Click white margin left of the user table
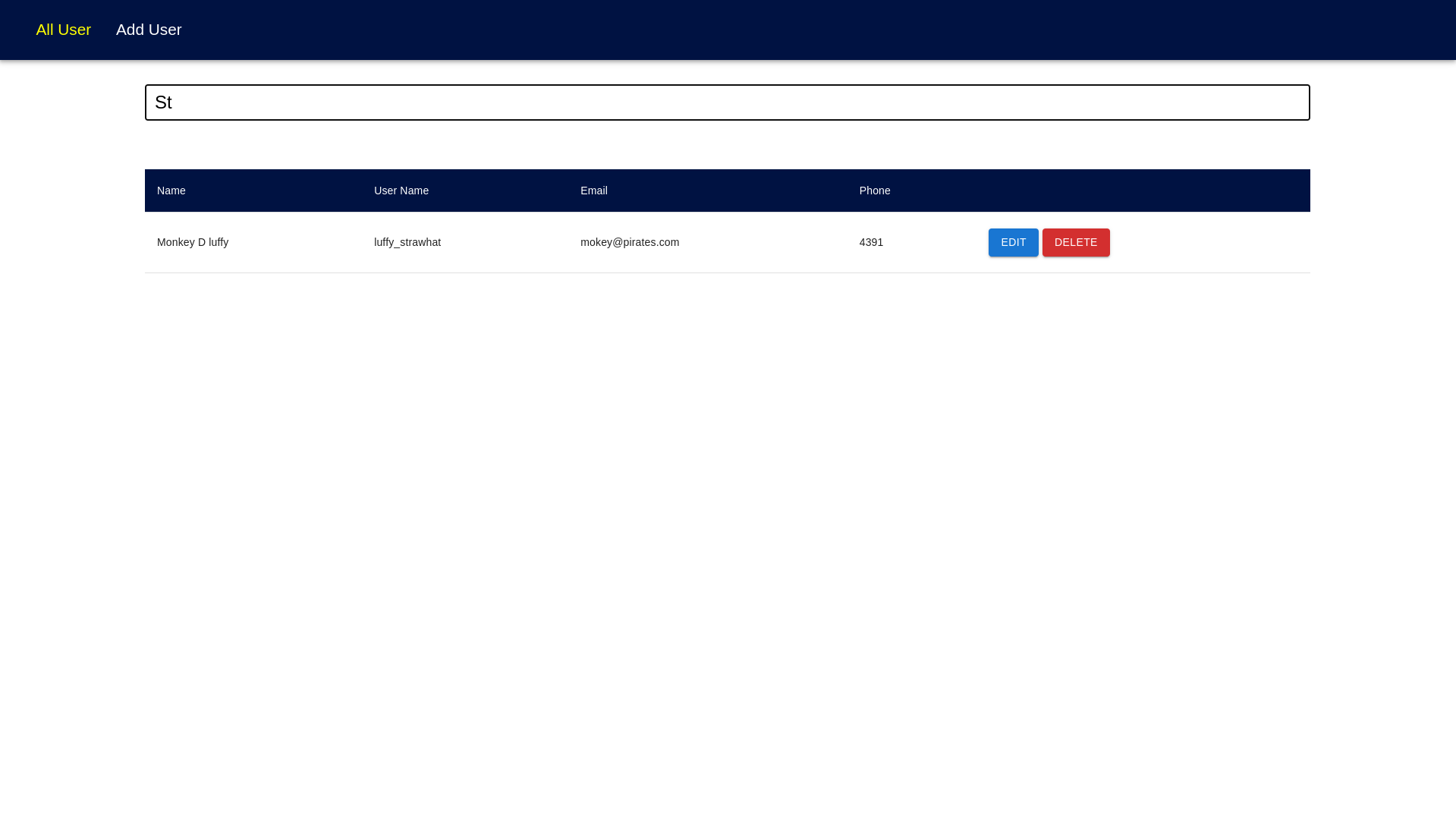Viewport: 1456px width, 819px height. click(x=72, y=242)
